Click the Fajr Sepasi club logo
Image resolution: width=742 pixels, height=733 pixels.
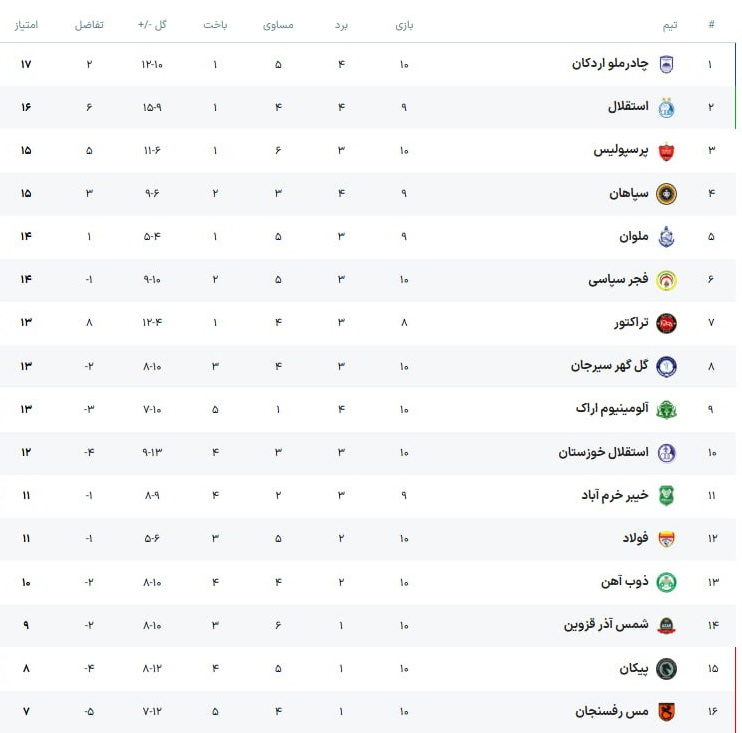click(x=666, y=280)
